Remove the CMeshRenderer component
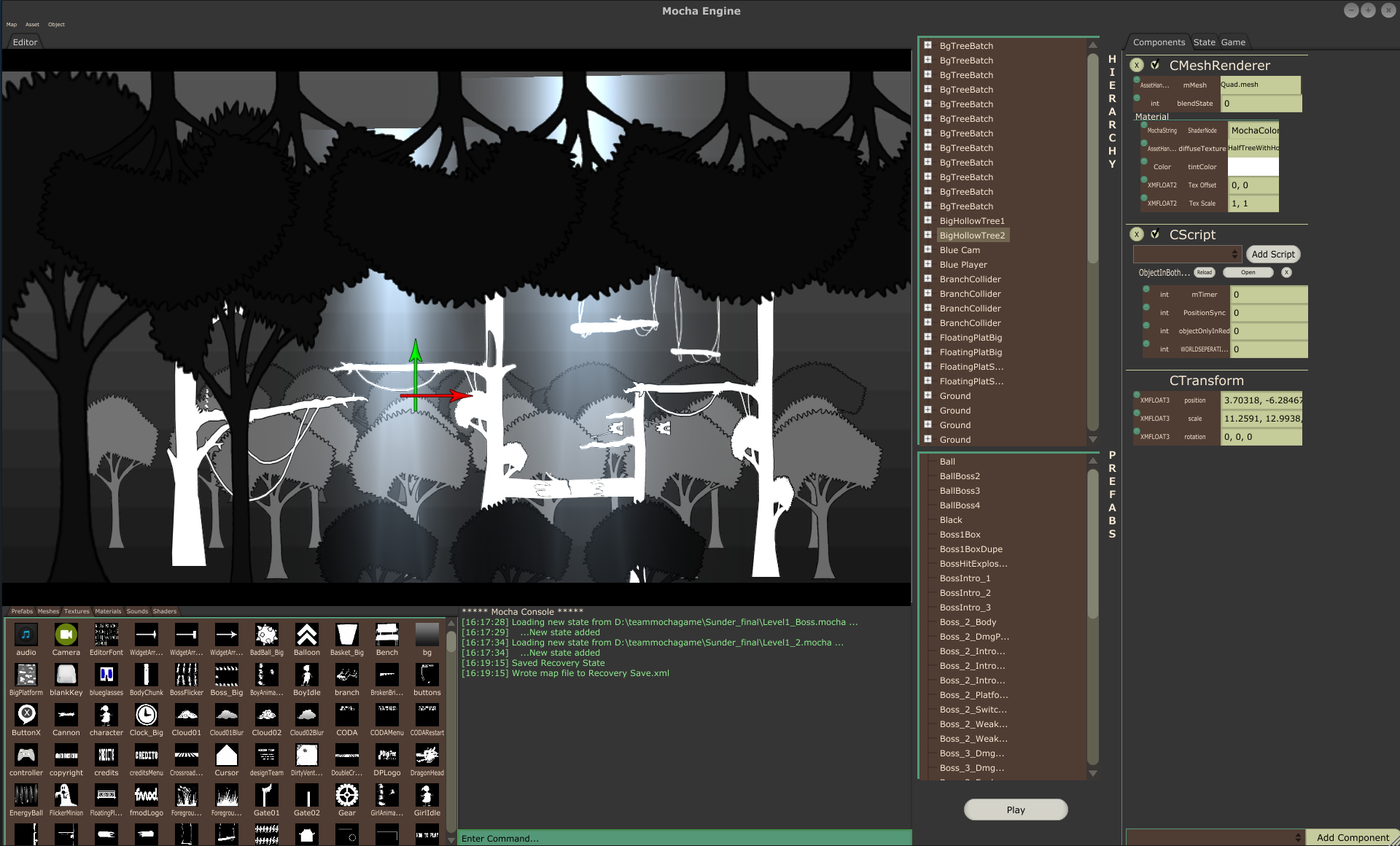Screen dimensions: 1400x846 1137,65
